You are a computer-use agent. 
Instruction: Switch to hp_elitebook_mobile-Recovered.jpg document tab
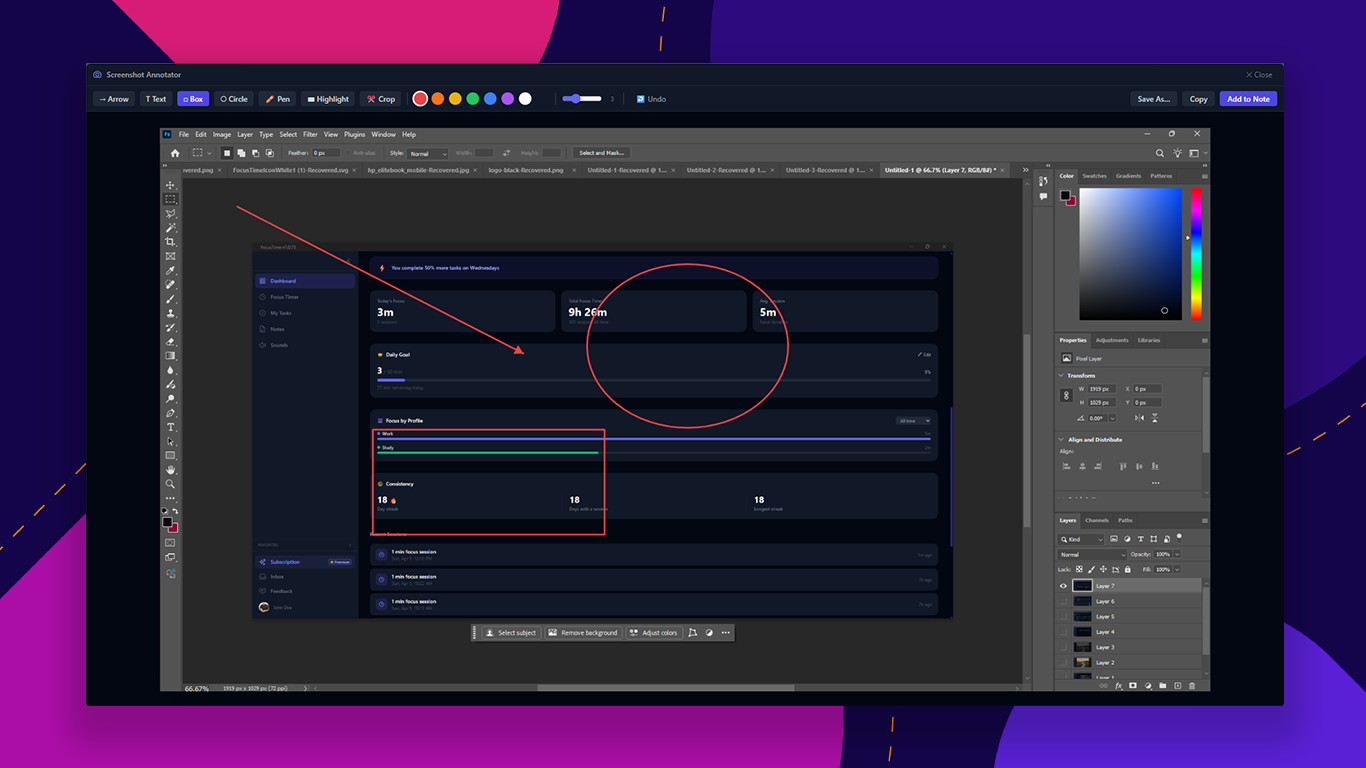click(x=419, y=170)
